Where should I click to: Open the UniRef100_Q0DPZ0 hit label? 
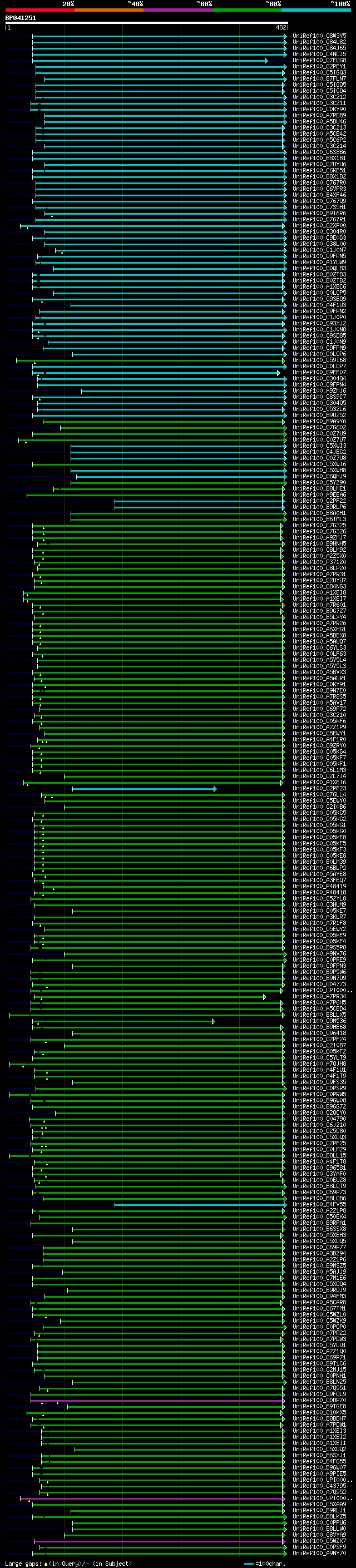coord(319,1400)
